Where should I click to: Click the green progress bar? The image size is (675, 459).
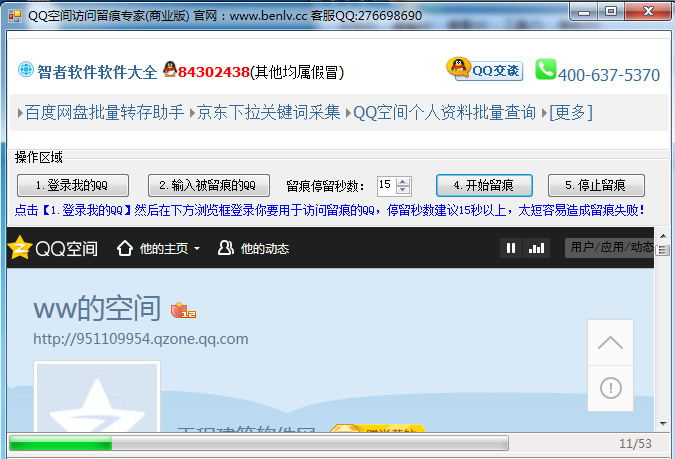click(x=258, y=443)
